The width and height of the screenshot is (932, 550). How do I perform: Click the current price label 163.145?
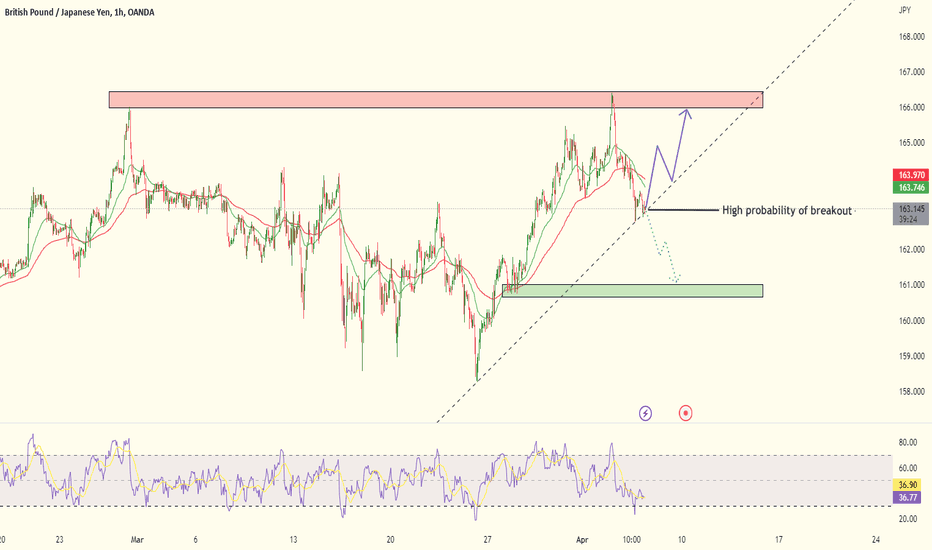click(911, 209)
